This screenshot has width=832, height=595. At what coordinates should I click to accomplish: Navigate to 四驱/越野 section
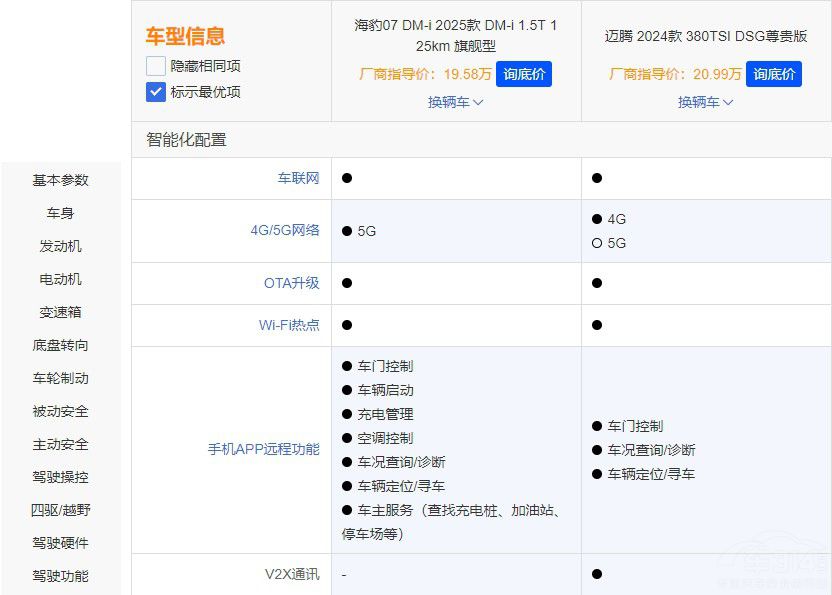pyautogui.click(x=60, y=510)
